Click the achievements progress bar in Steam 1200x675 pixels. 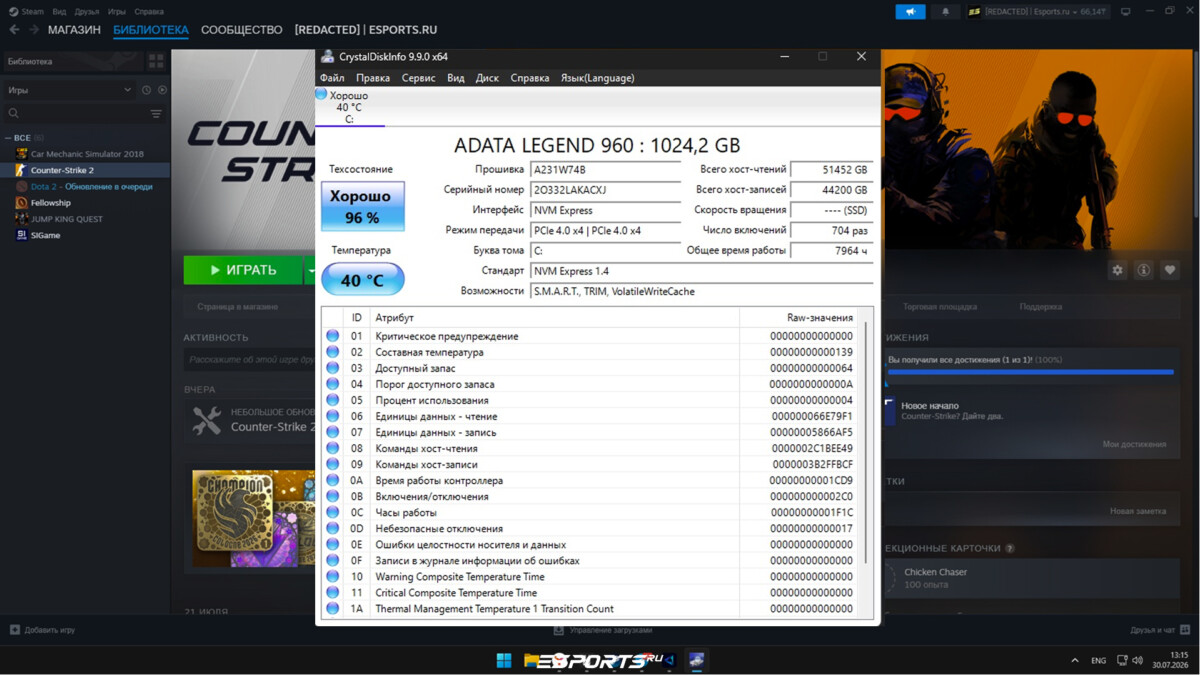pos(1030,372)
